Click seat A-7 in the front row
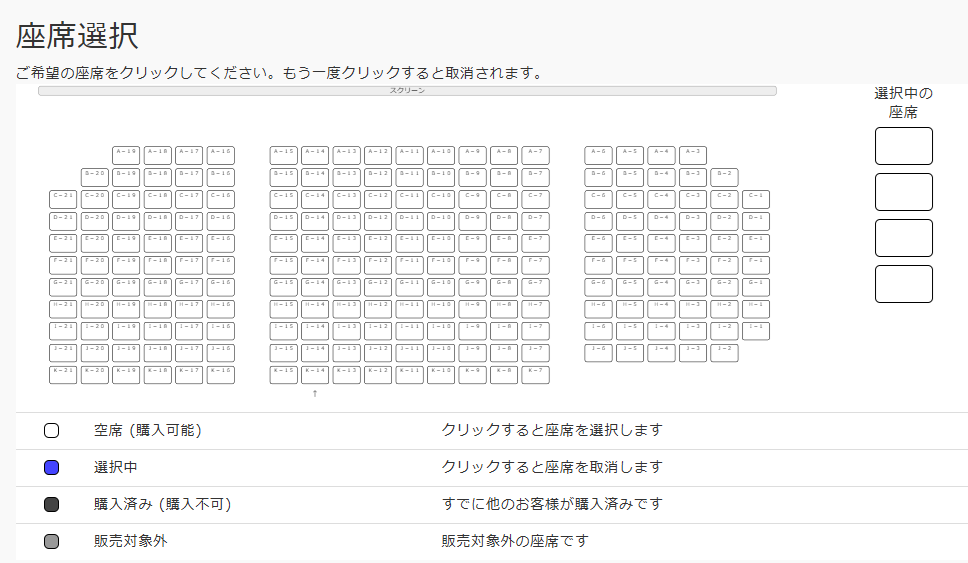 tap(535, 154)
